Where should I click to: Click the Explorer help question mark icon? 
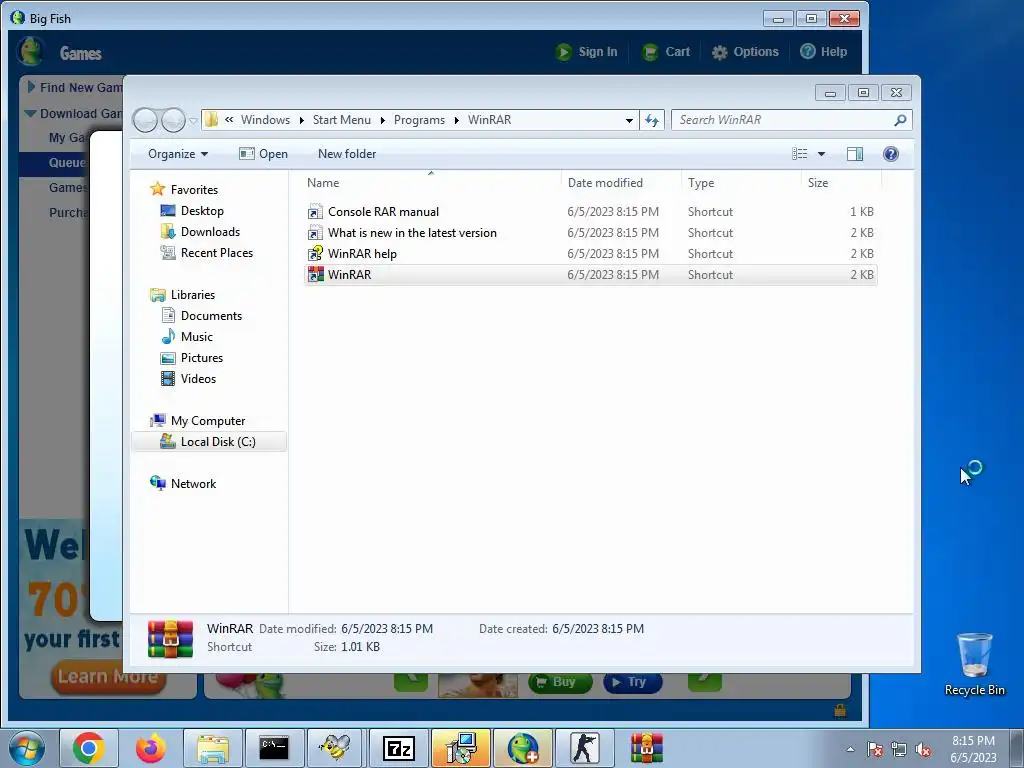[x=891, y=153]
